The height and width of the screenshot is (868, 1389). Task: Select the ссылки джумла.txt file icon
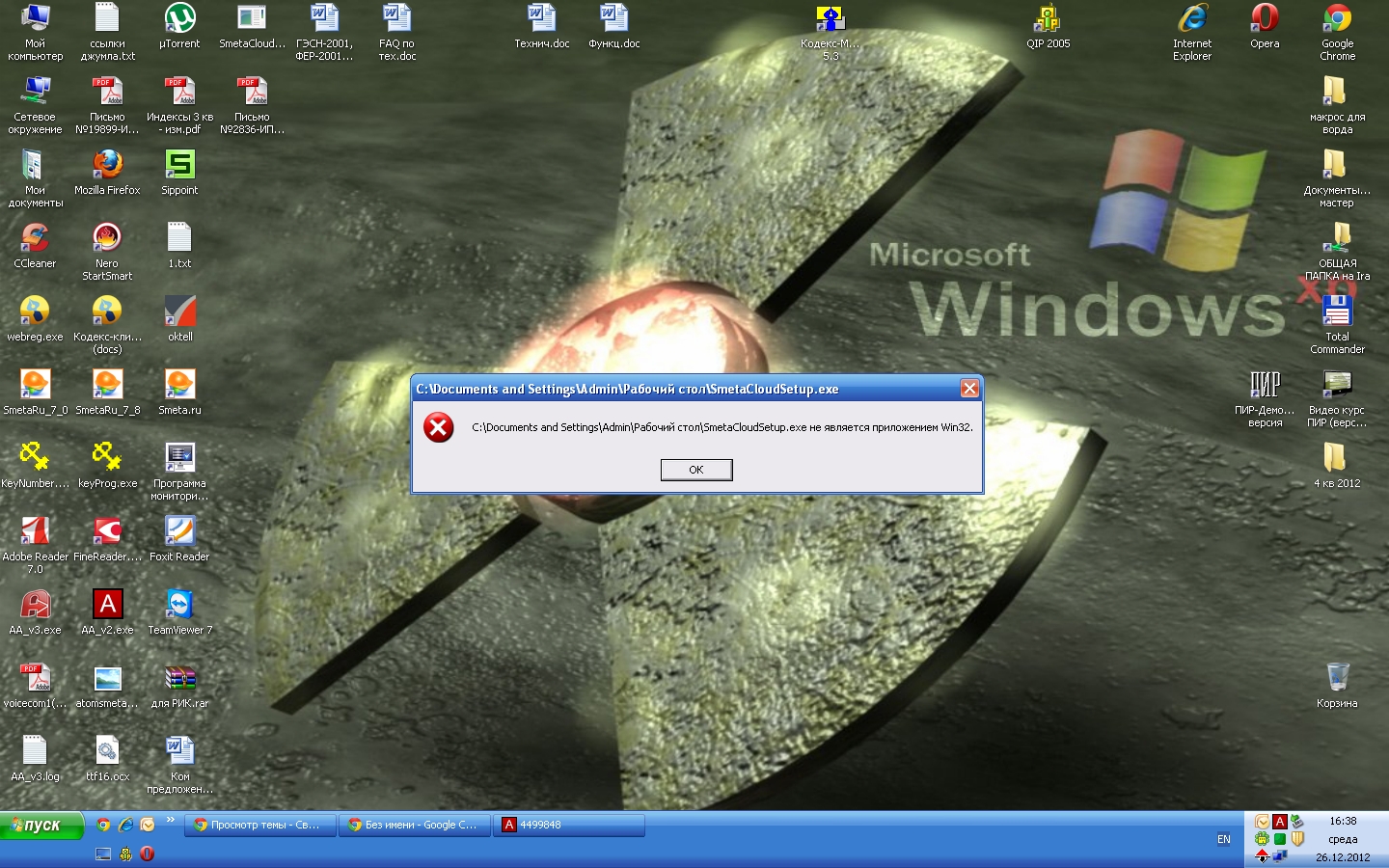[107, 32]
